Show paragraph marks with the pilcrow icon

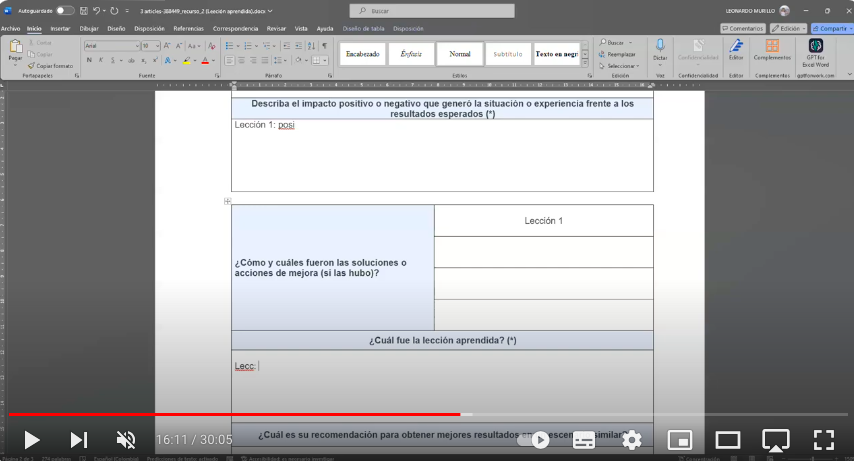coord(324,46)
